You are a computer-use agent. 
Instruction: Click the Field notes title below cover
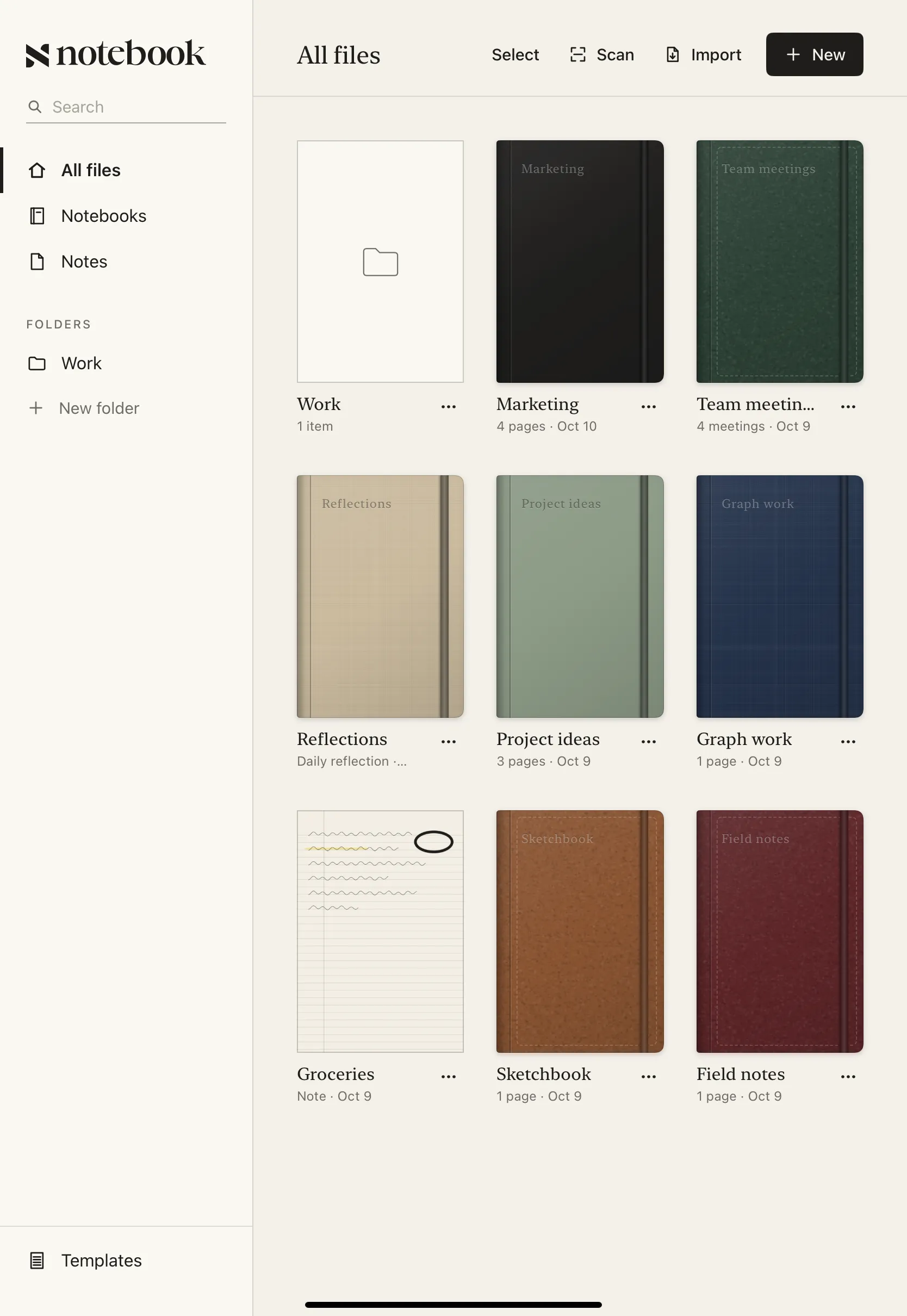pos(741,1075)
